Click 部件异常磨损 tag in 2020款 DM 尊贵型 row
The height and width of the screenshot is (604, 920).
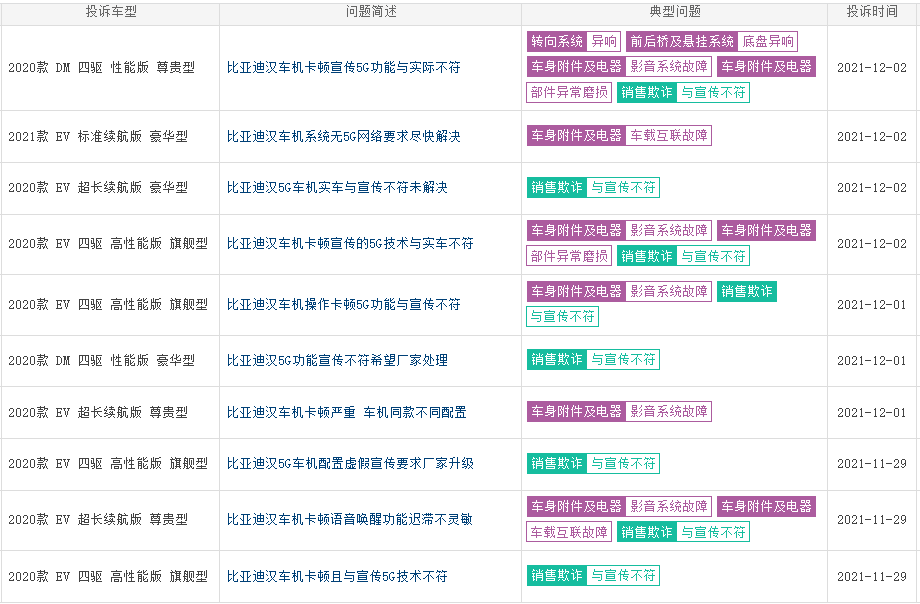(569, 92)
